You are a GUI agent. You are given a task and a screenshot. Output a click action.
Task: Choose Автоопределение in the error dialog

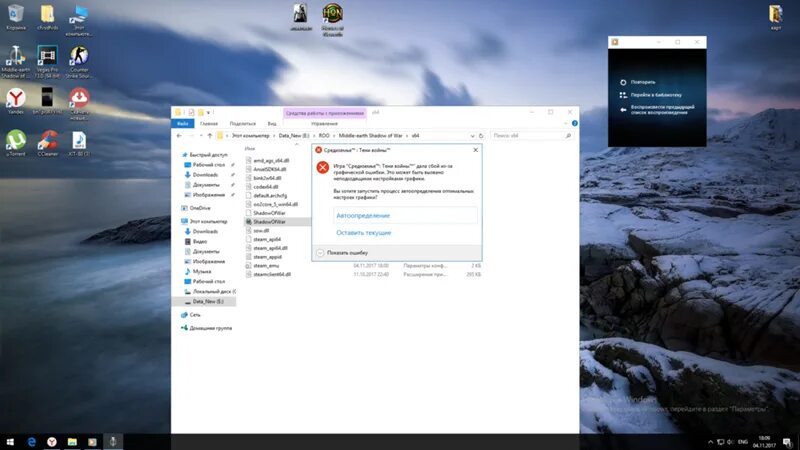pyautogui.click(x=406, y=215)
